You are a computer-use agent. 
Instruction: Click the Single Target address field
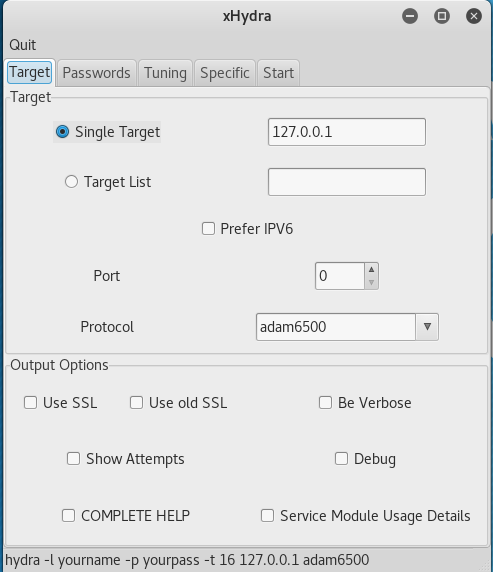347,132
